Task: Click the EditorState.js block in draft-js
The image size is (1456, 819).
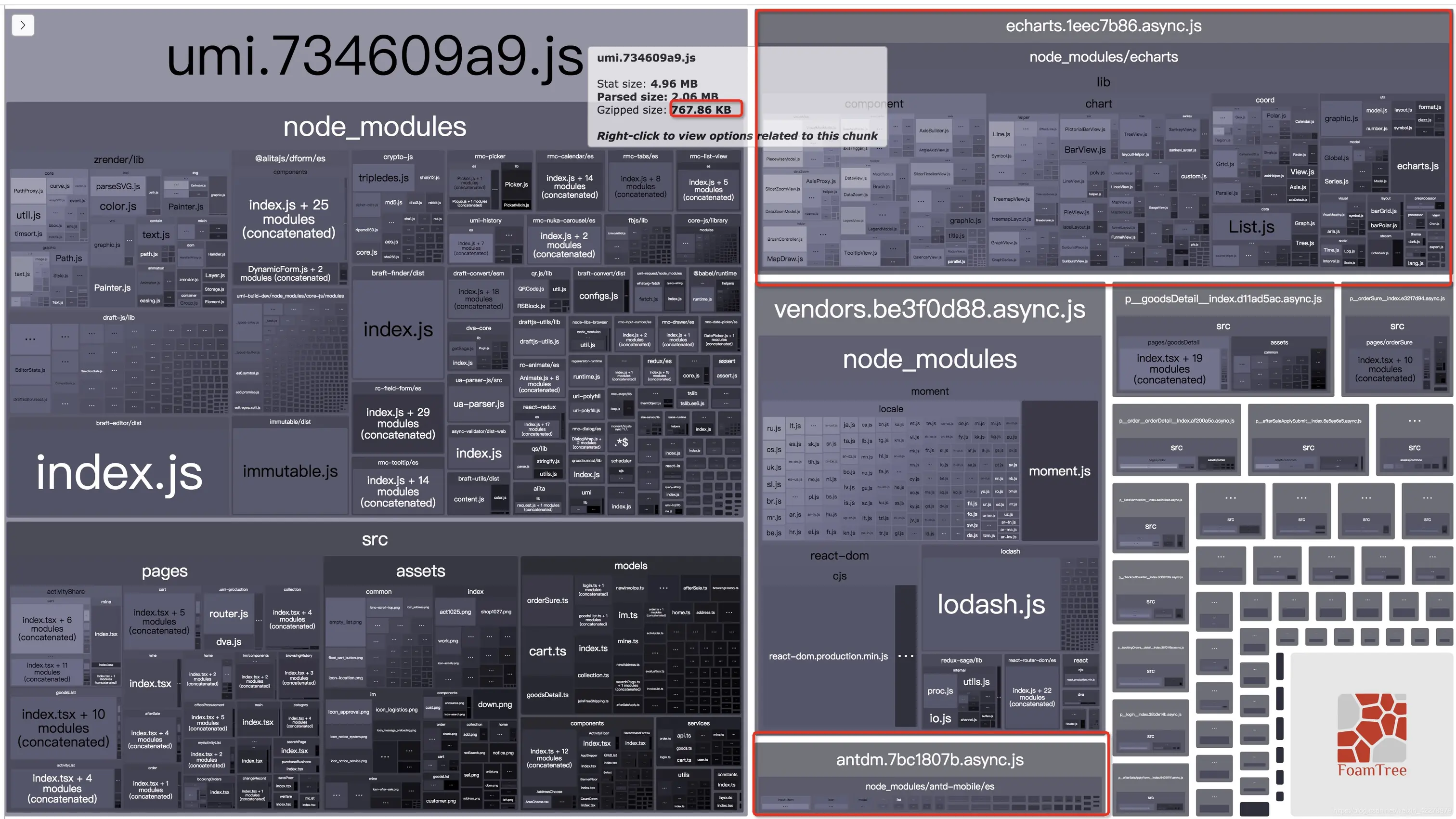Action: (30, 370)
